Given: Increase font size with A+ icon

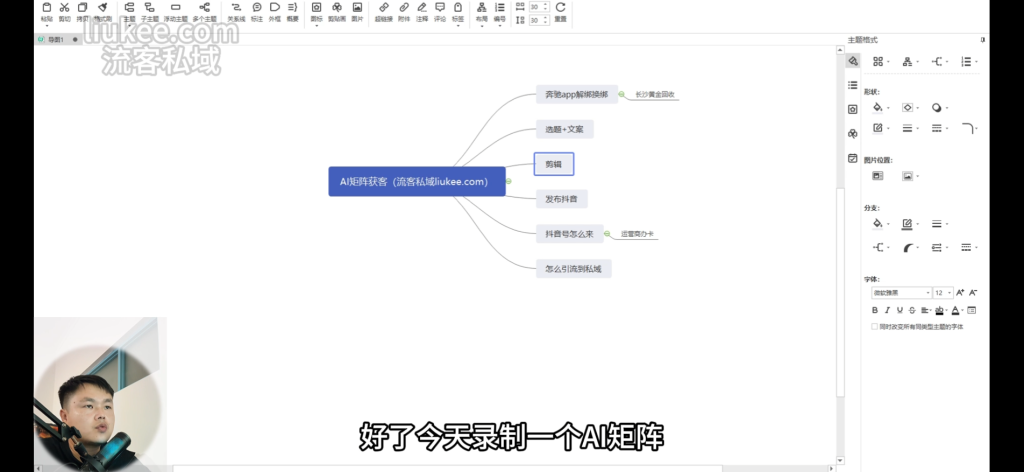Looking at the screenshot, I should pos(960,292).
